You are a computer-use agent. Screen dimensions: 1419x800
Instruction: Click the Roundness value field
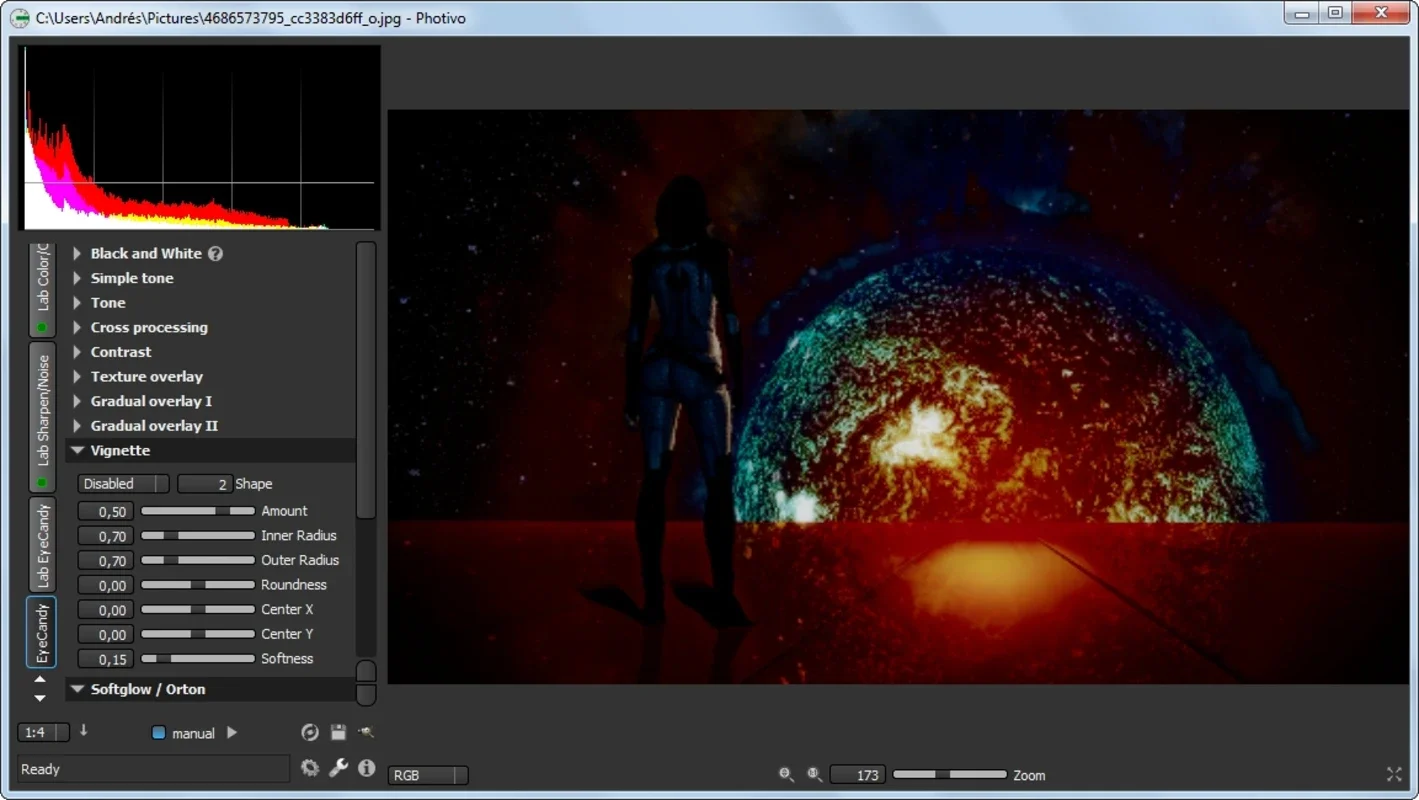(x=106, y=585)
